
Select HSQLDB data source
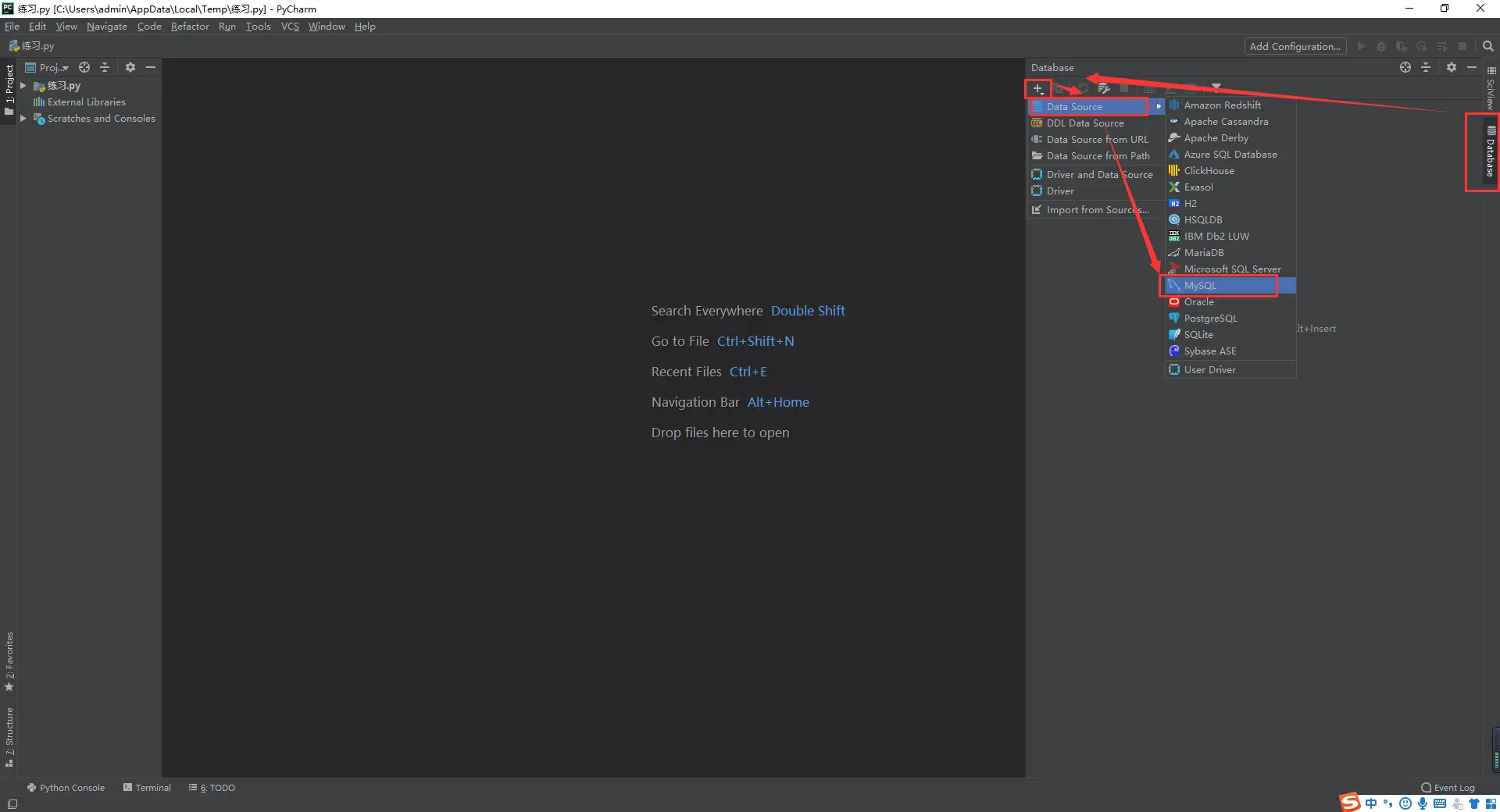click(1230, 220)
